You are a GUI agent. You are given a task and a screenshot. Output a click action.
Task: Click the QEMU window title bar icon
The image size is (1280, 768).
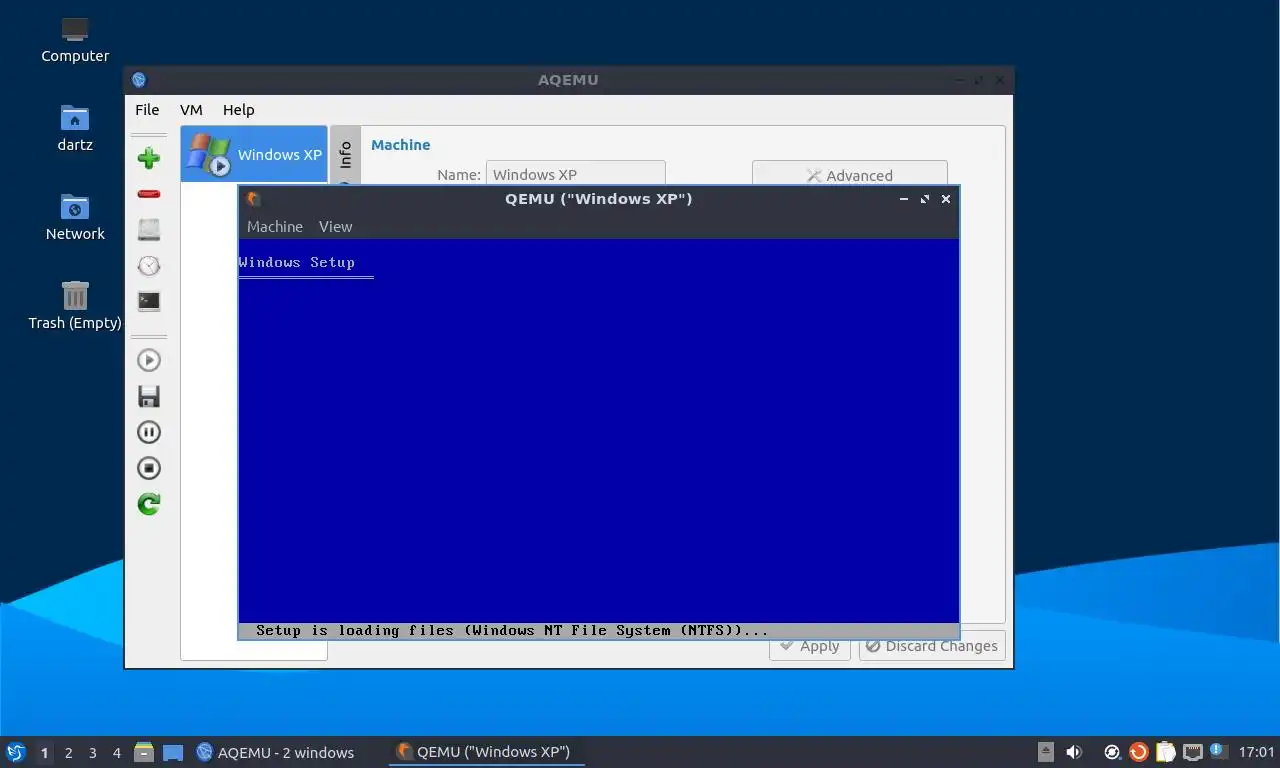click(x=254, y=199)
